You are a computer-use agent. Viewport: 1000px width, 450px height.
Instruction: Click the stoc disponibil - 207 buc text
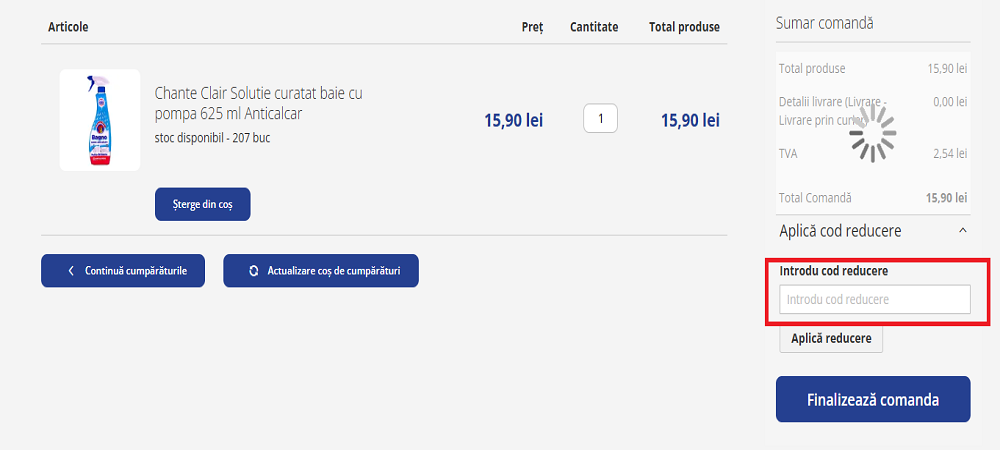click(x=212, y=138)
